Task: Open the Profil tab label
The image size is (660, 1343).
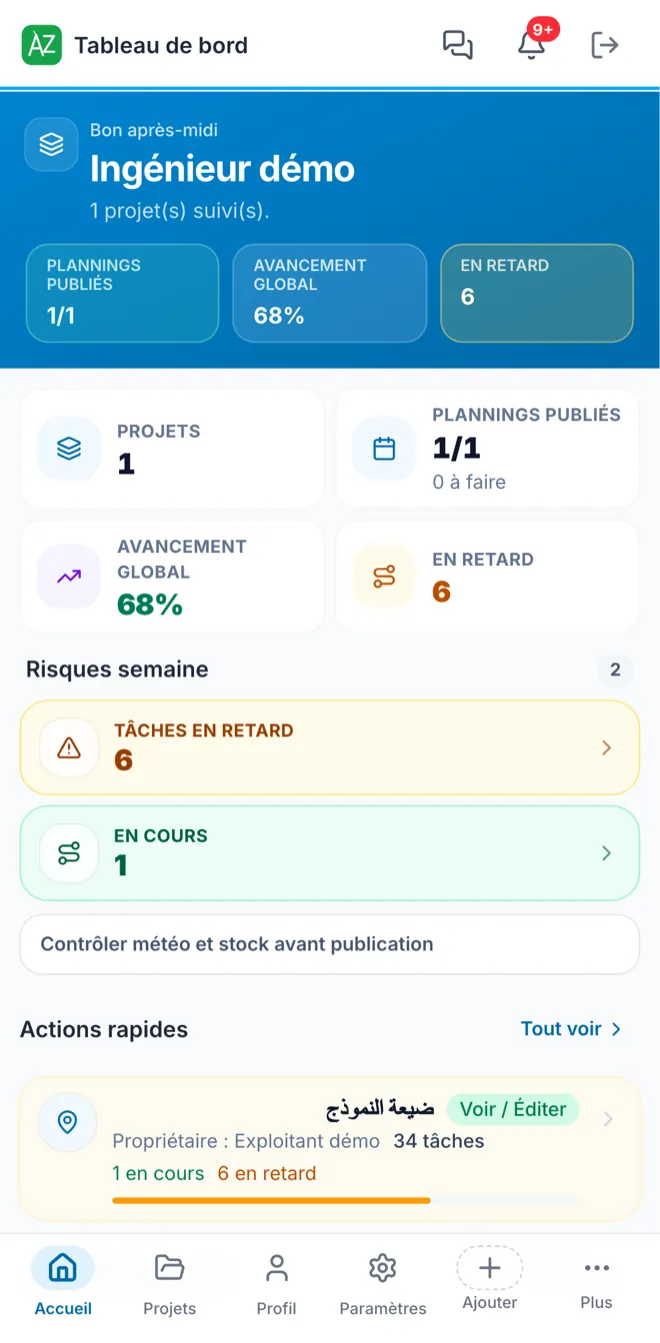Action: point(276,1308)
